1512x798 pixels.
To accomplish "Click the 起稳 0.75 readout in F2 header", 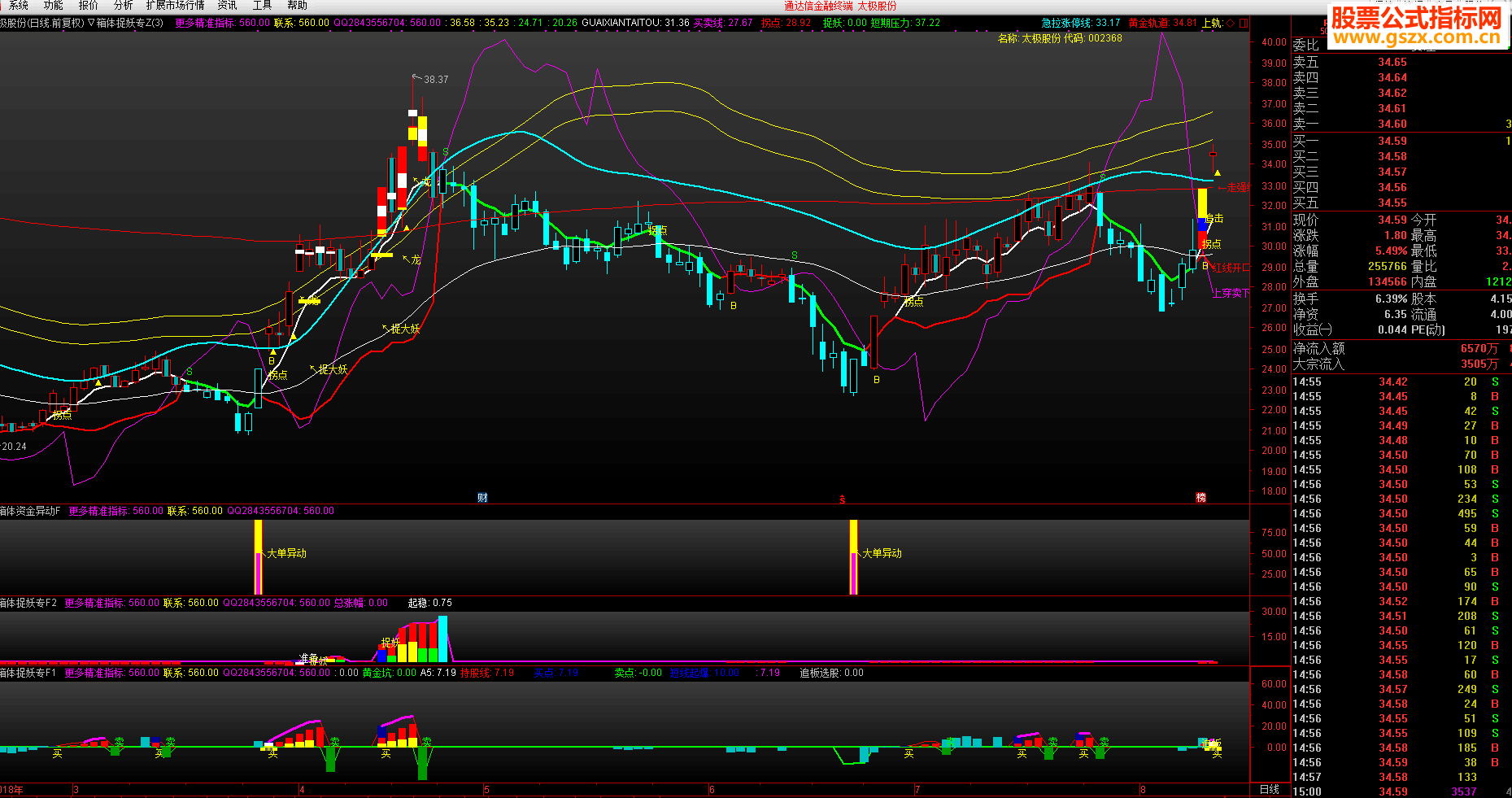I will 429,603.
